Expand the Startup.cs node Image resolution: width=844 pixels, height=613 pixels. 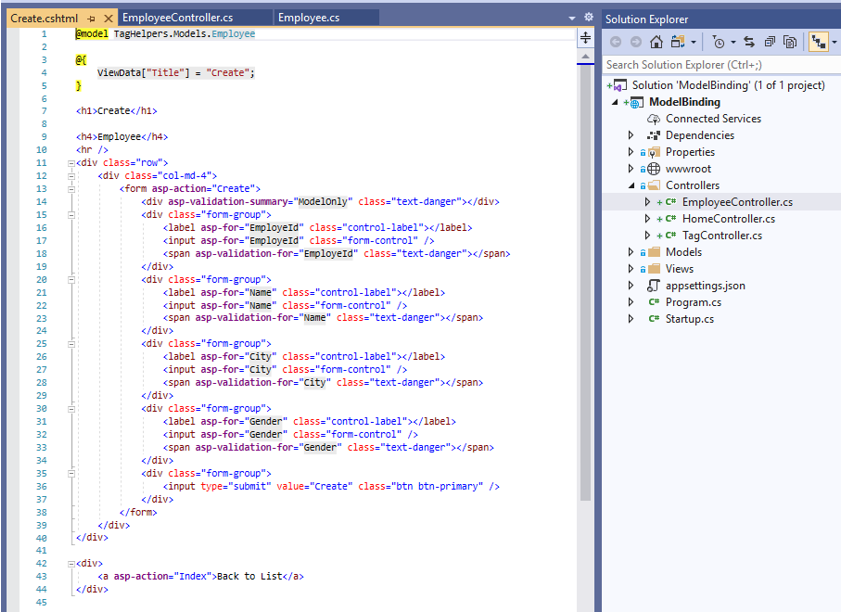631,319
